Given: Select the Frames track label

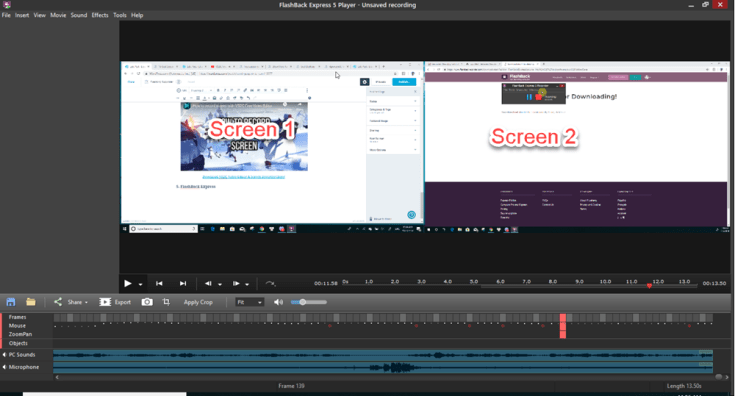Looking at the screenshot, I should (x=17, y=317).
